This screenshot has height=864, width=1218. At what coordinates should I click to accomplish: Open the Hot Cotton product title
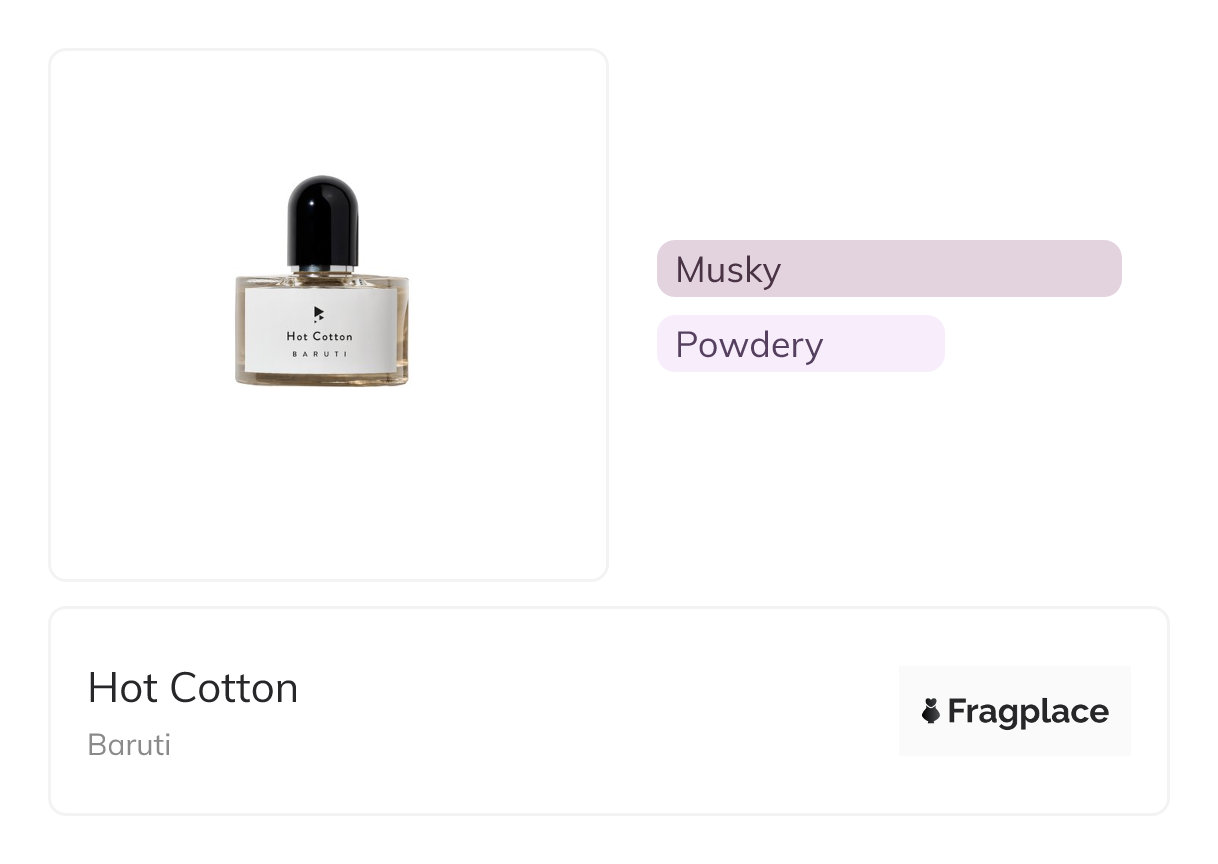point(193,688)
